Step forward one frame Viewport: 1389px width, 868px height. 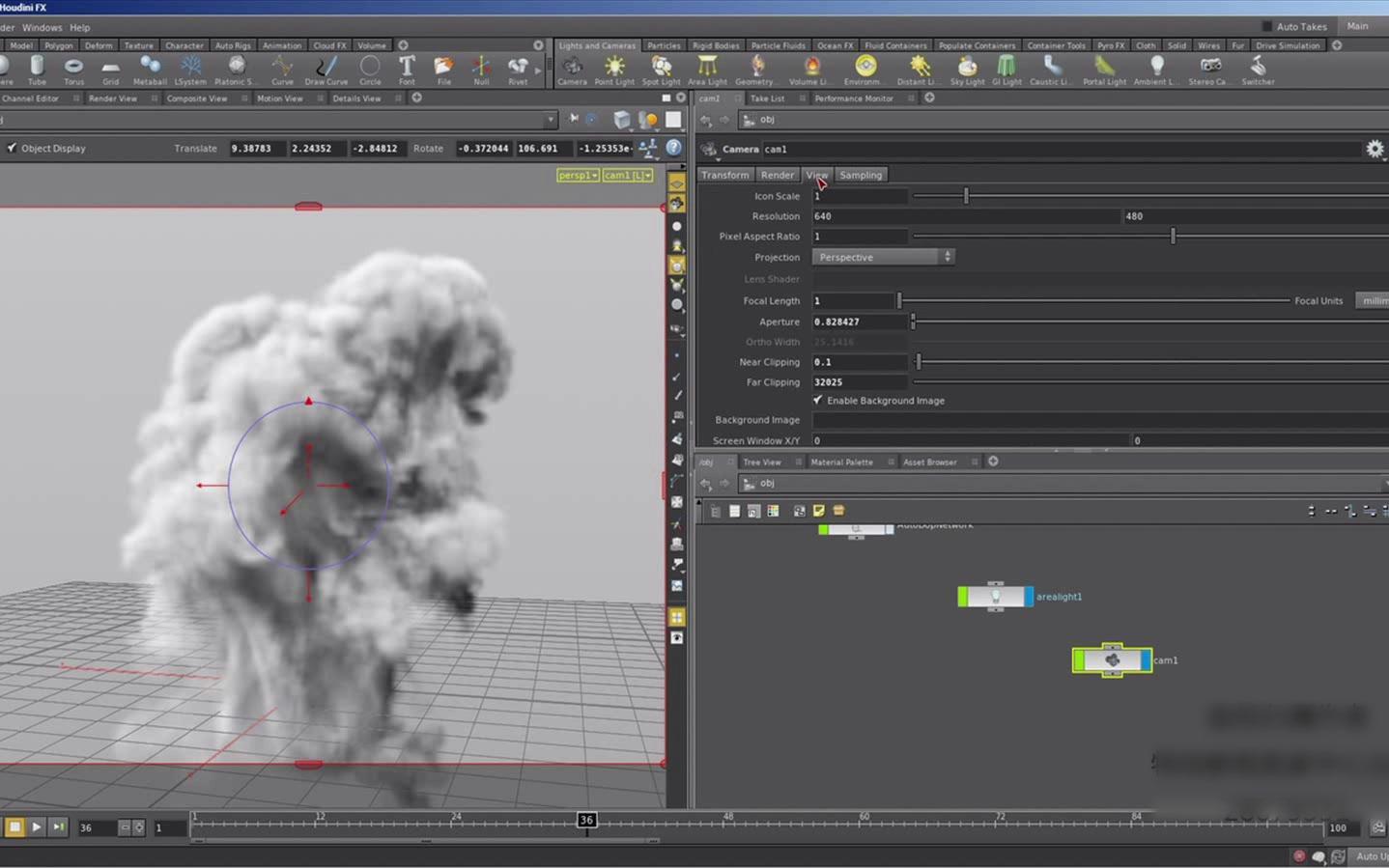pyautogui.click(x=59, y=826)
